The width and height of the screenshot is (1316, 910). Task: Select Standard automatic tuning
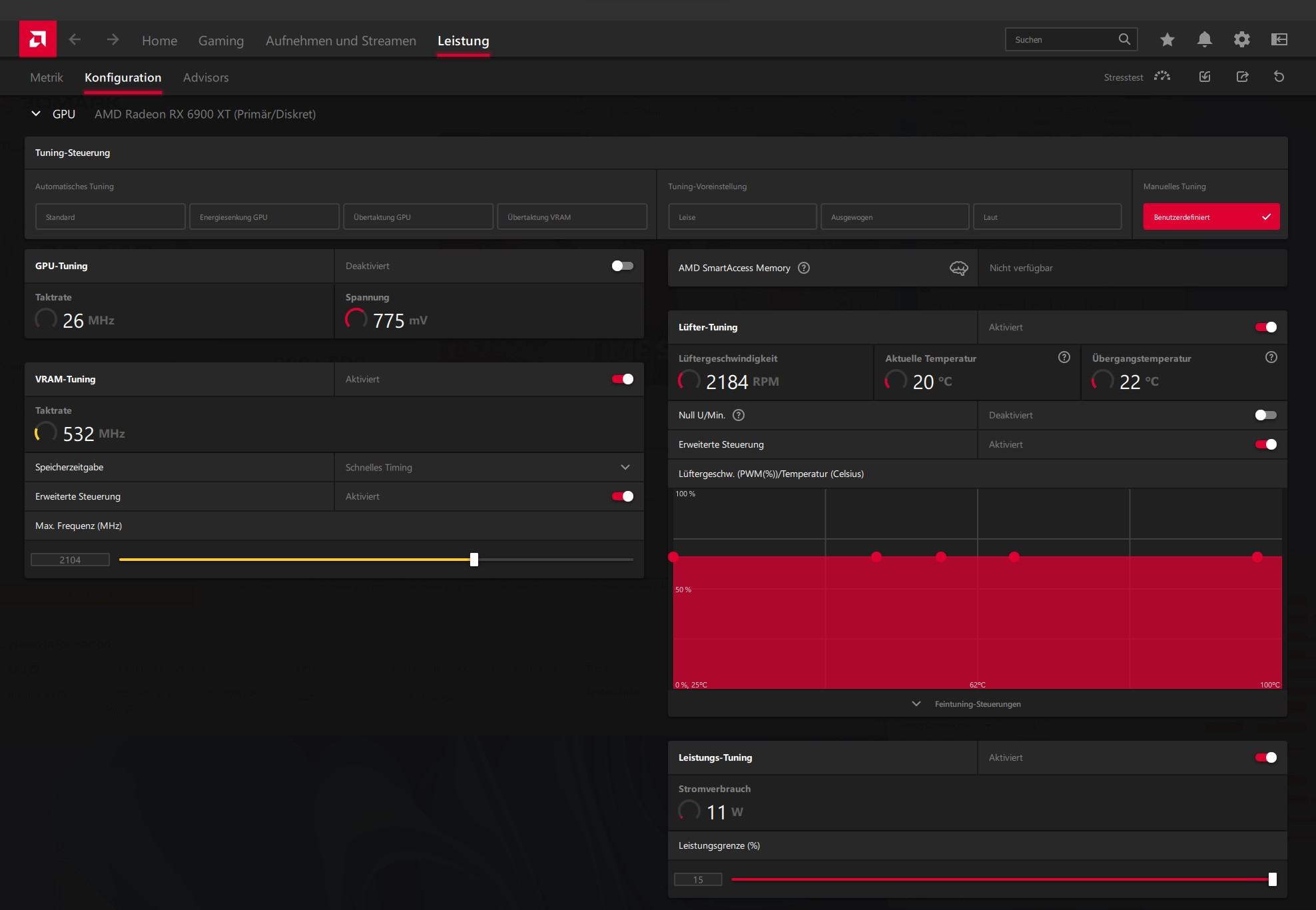110,217
